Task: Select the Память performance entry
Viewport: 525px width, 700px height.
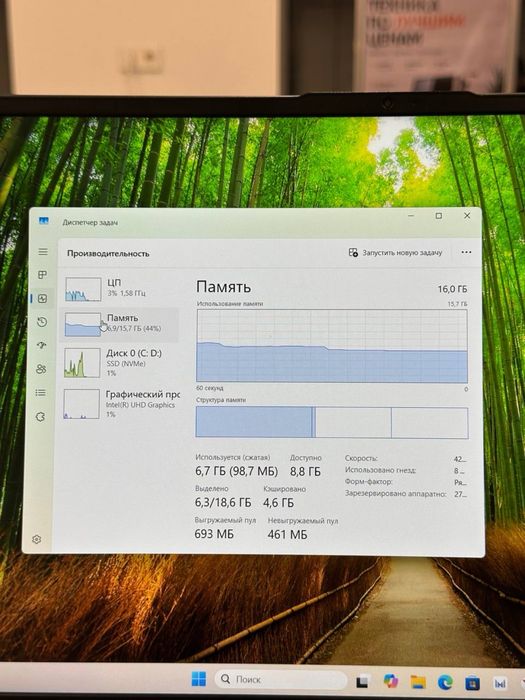Action: click(x=120, y=325)
